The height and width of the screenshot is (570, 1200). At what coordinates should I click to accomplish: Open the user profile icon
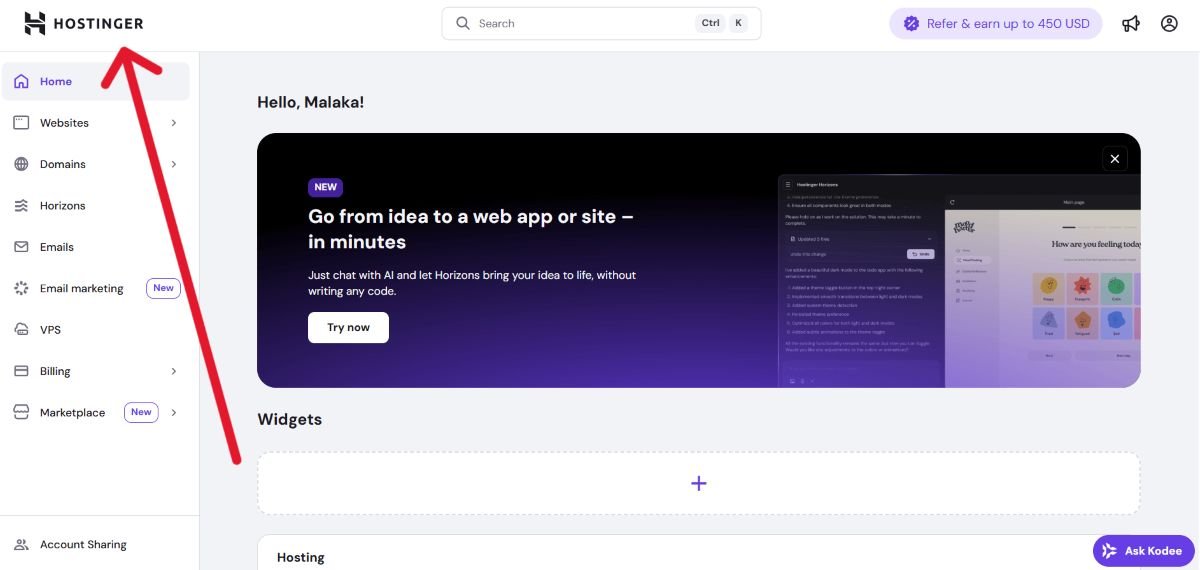point(1169,23)
